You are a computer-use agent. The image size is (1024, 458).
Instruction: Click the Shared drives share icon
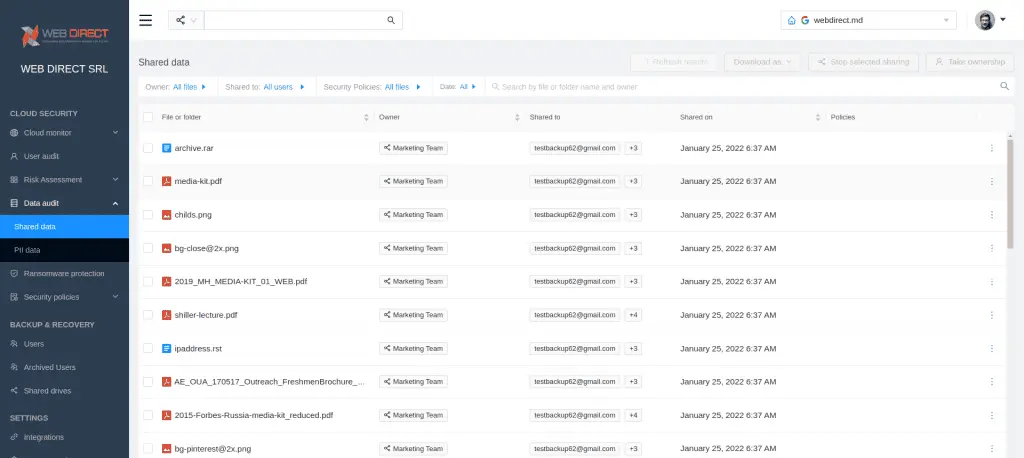[14, 391]
